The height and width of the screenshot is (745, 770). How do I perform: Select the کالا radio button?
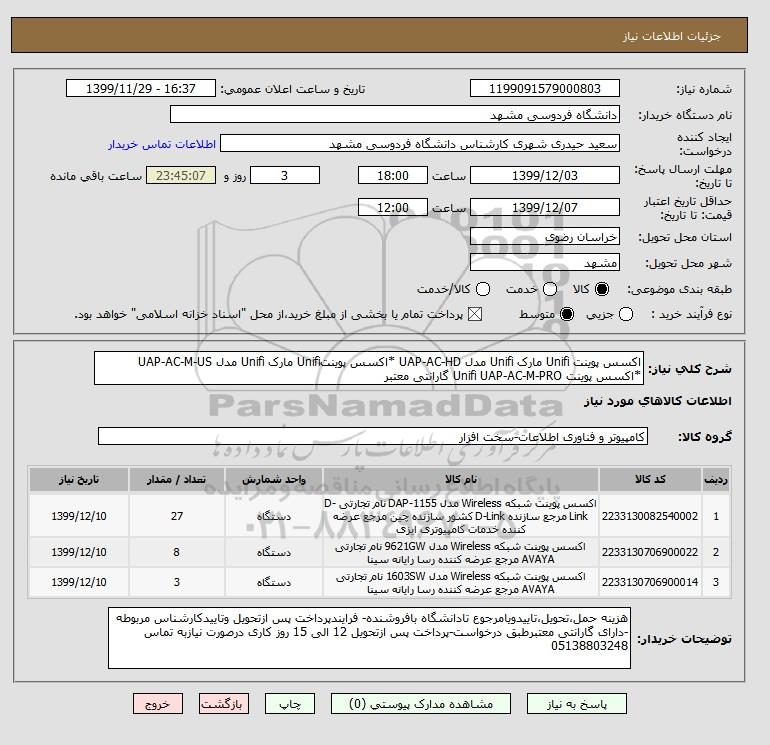pyautogui.click(x=602, y=289)
